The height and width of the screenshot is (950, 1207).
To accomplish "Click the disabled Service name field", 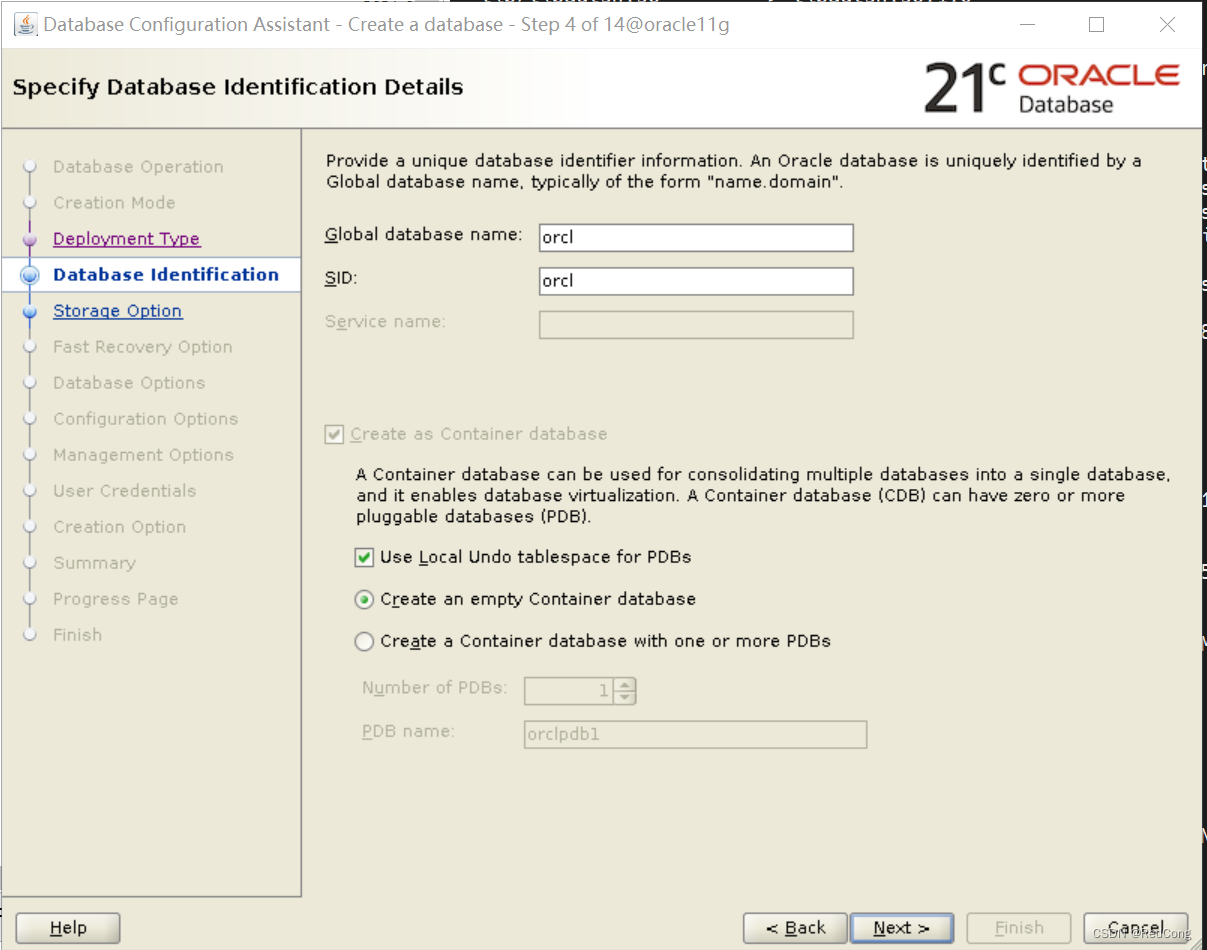I will point(696,325).
